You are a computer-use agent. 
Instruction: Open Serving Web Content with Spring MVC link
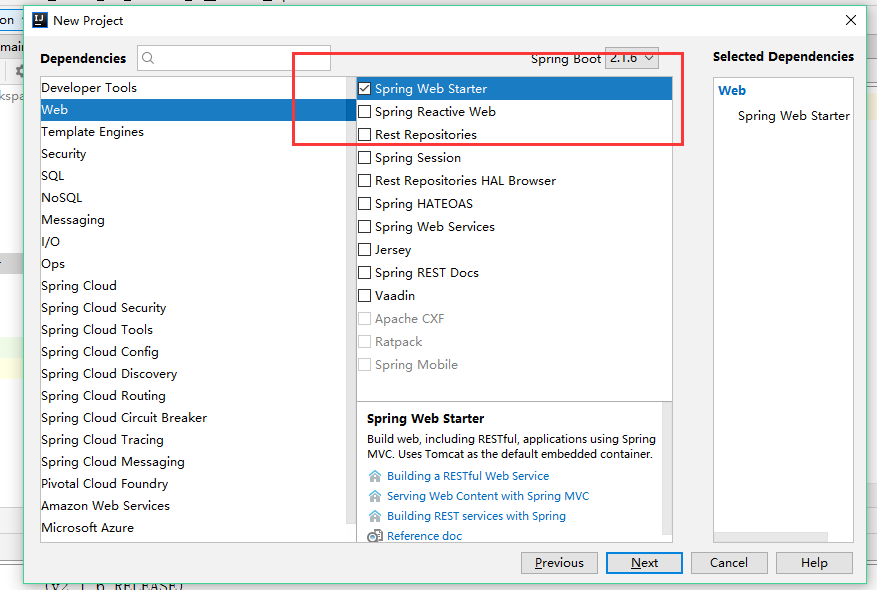[x=488, y=496]
